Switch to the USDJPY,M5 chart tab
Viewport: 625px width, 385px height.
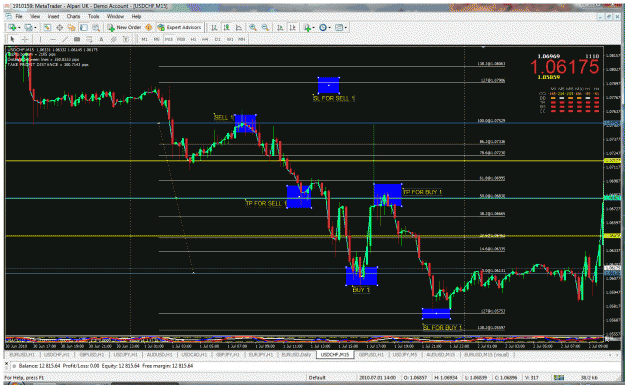click(405, 354)
